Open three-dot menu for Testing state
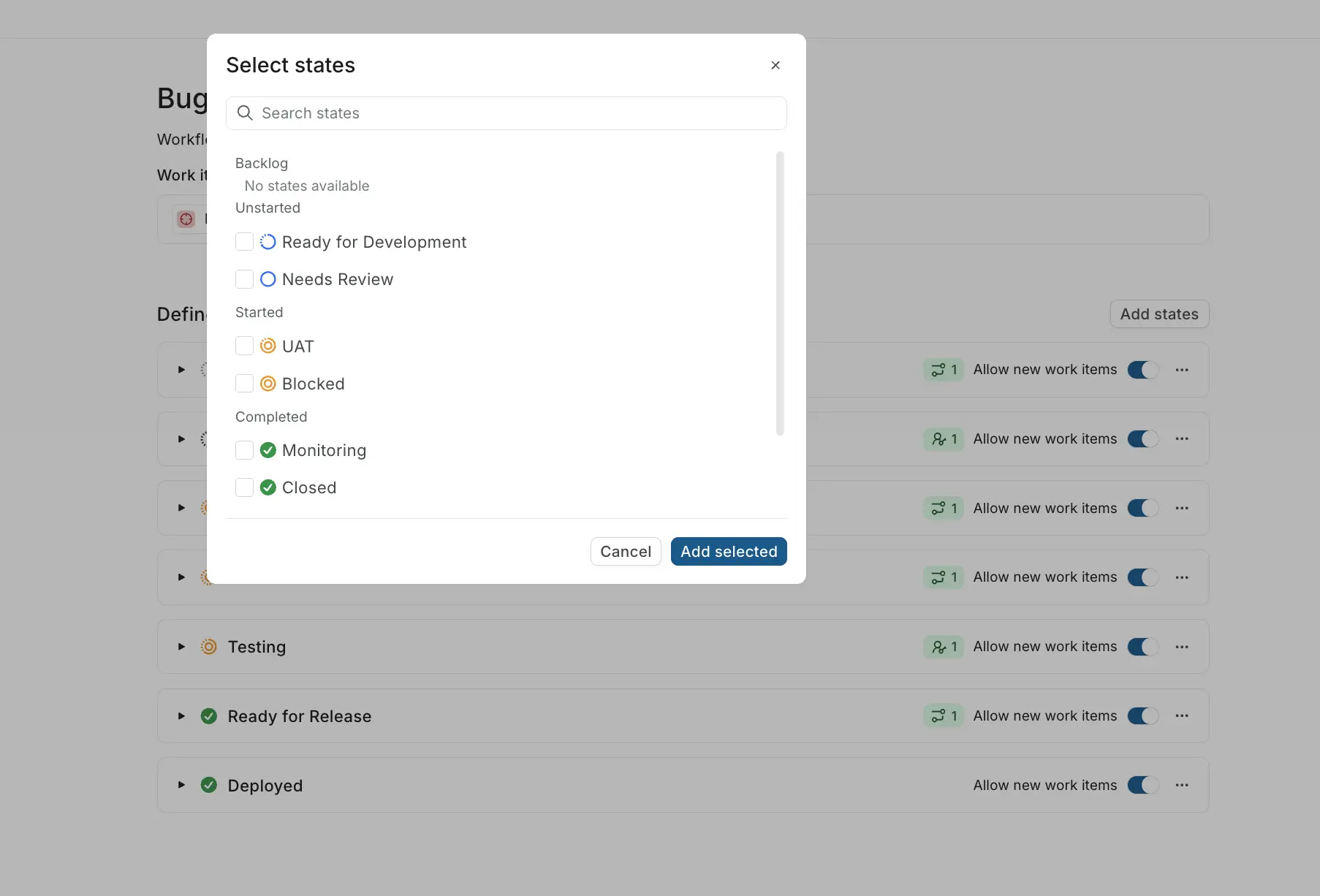 (1182, 647)
